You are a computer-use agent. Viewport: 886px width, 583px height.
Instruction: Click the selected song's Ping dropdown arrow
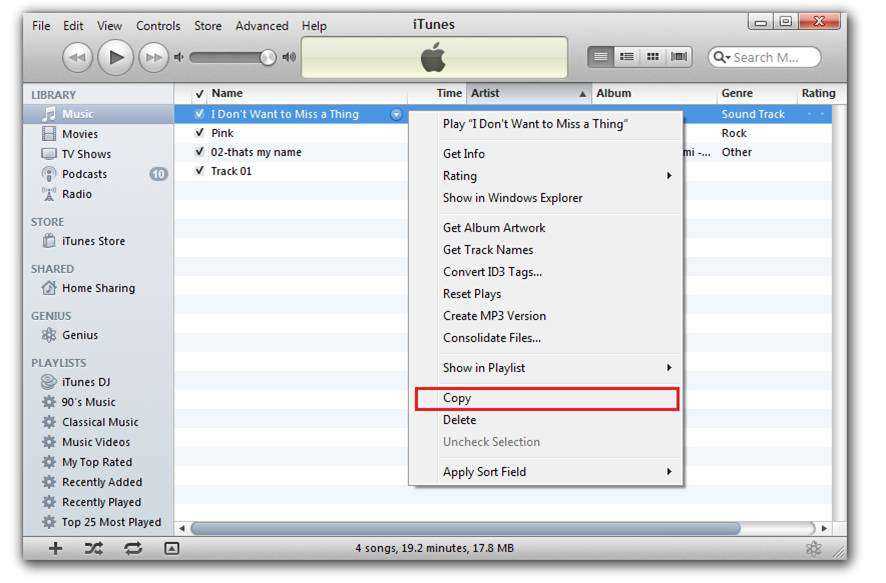397,114
